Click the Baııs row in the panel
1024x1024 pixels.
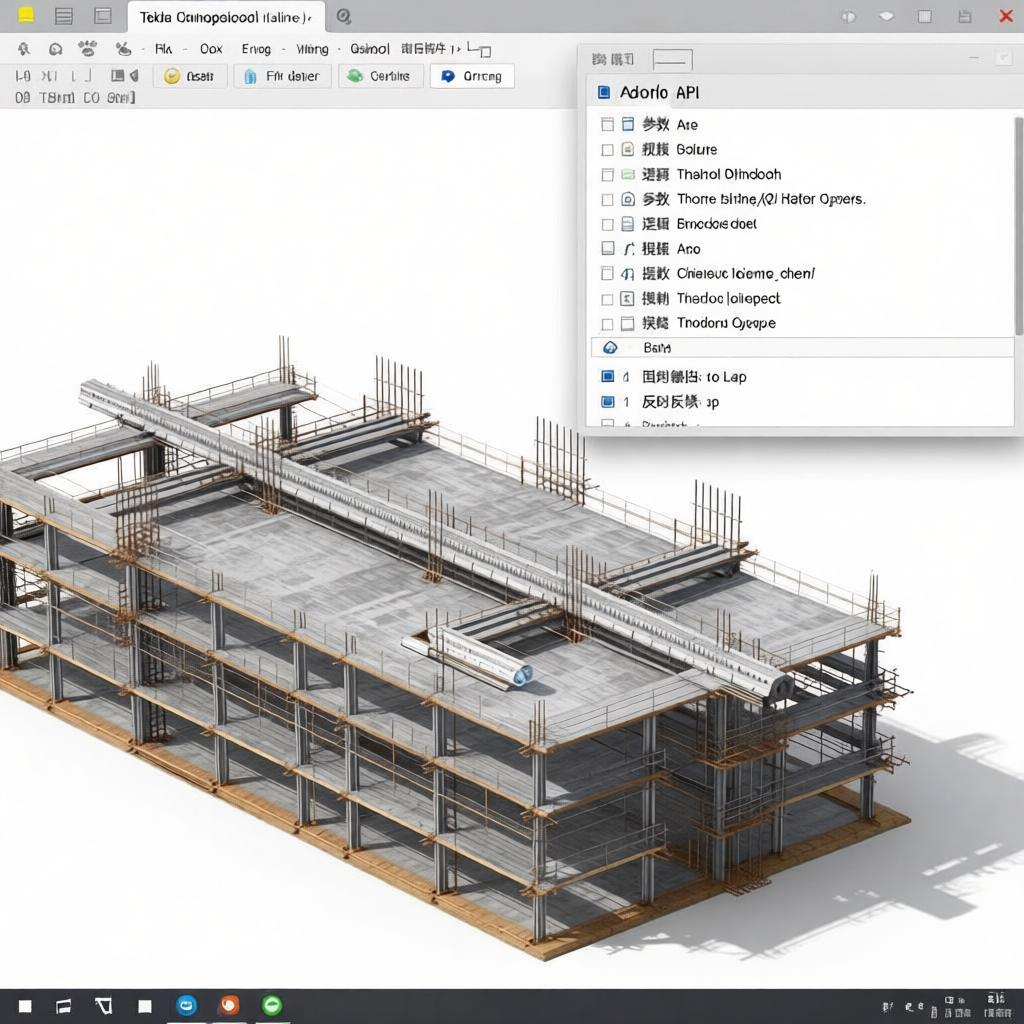point(802,347)
